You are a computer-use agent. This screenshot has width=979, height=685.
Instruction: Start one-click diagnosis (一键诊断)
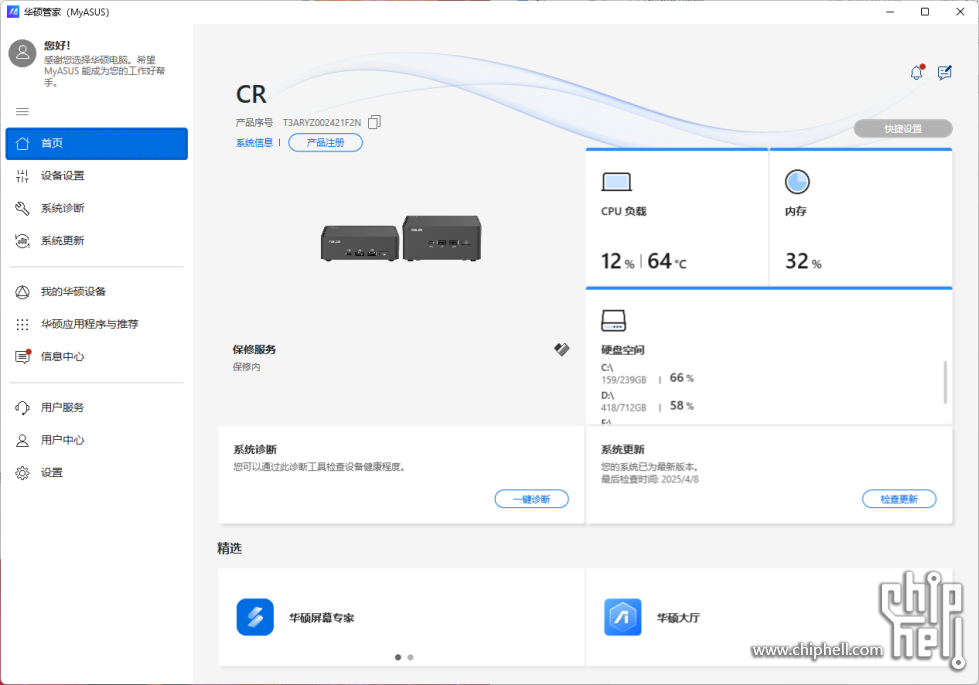pos(531,499)
